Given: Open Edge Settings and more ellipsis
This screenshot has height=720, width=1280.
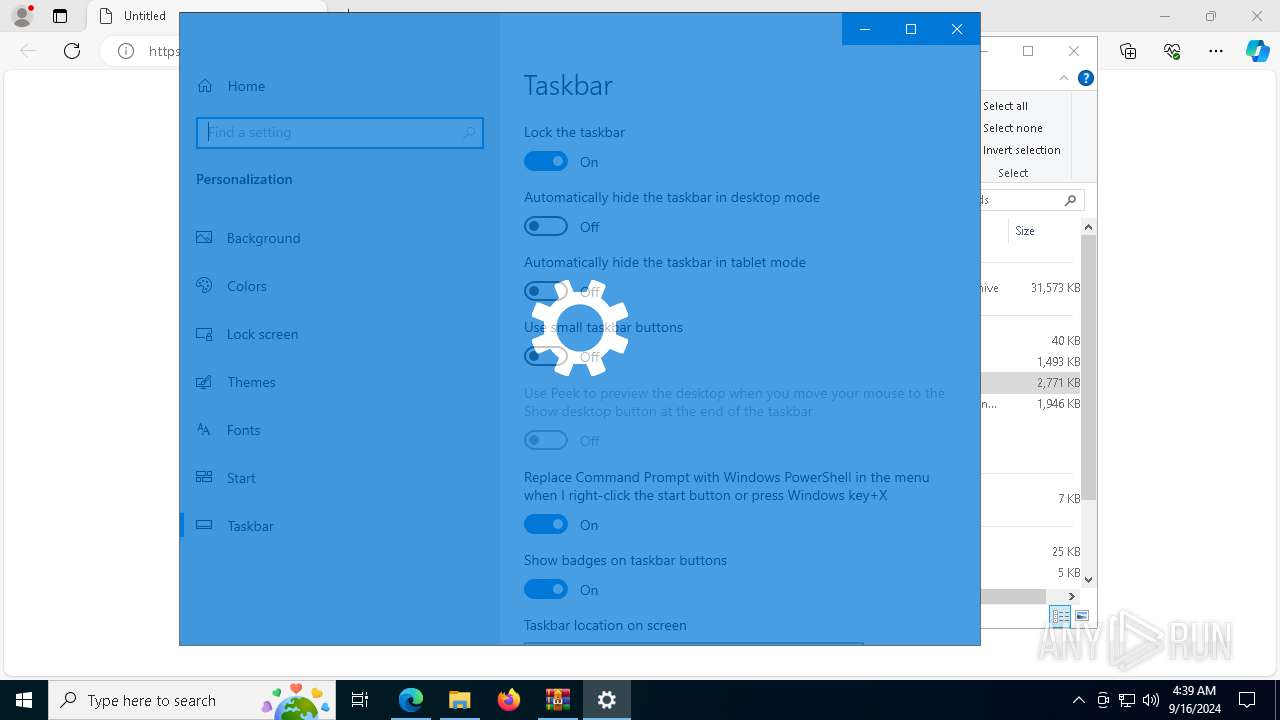Looking at the screenshot, I should click(x=1216, y=51).
